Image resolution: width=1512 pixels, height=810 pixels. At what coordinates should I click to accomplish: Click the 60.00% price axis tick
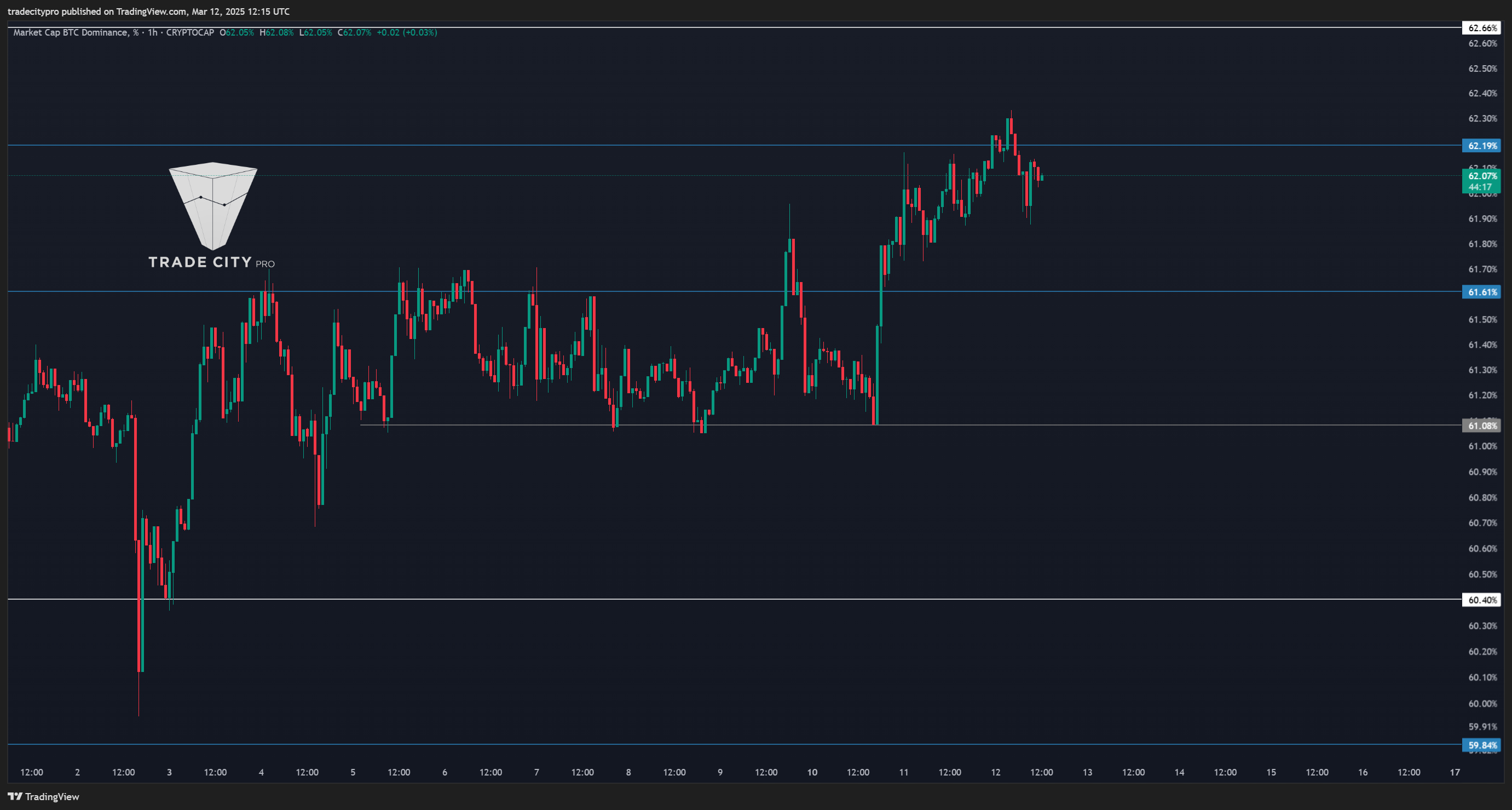pos(1482,704)
